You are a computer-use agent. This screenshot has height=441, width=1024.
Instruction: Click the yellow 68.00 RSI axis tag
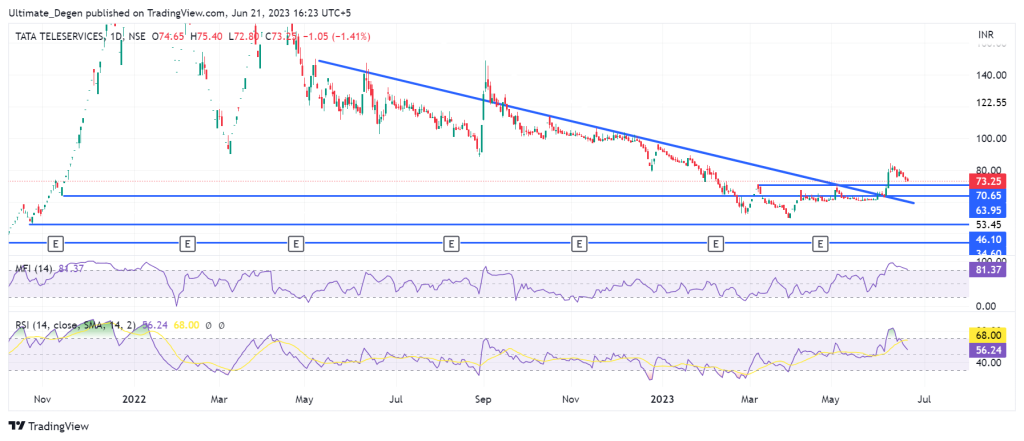987,335
